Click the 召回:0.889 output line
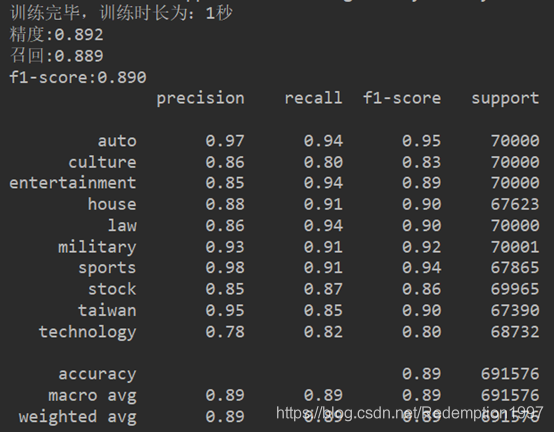554x432 pixels. [57, 56]
